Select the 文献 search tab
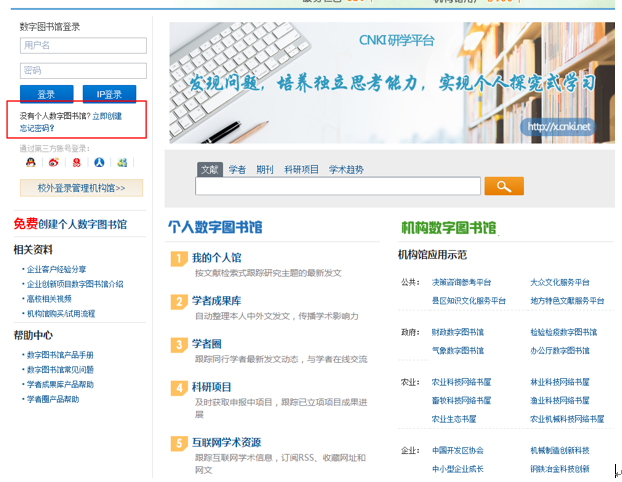 click(210, 170)
